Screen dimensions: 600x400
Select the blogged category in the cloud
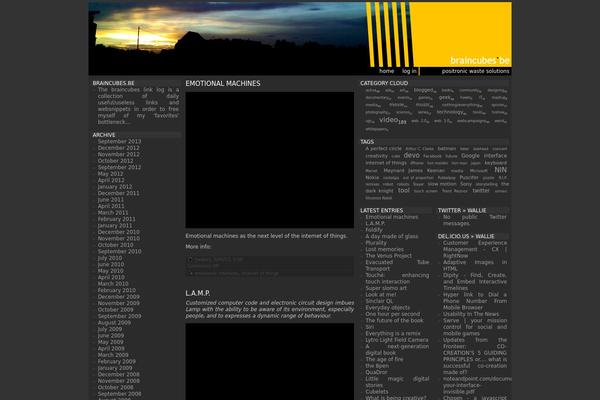[425, 90]
